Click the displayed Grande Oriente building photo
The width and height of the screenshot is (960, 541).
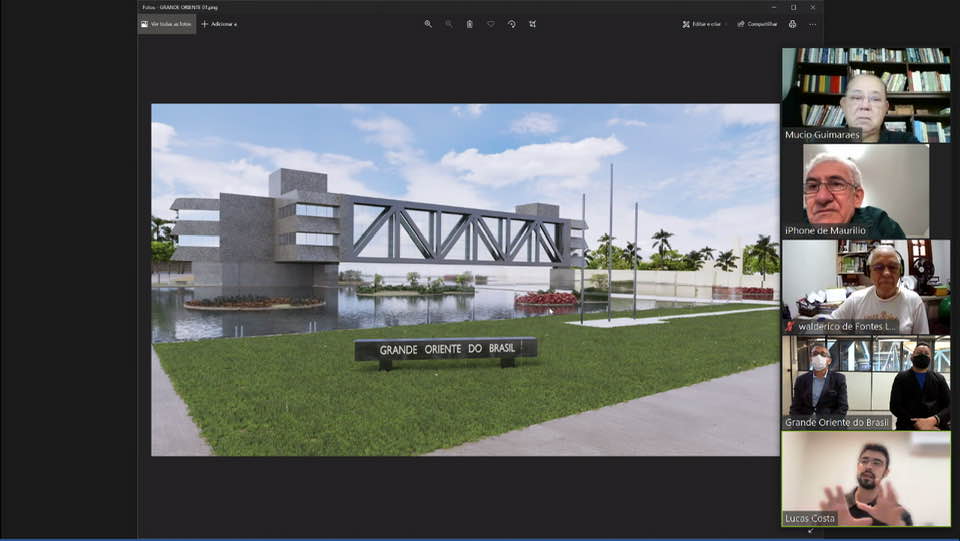pos(465,280)
